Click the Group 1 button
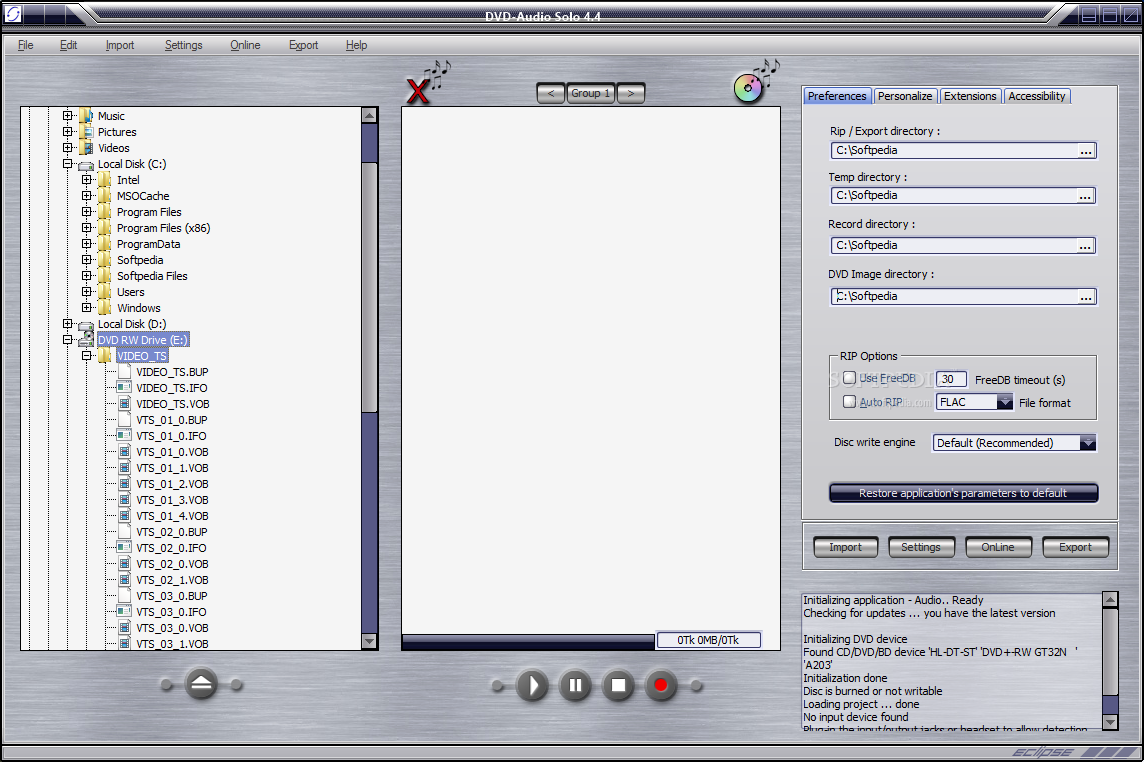This screenshot has height=762, width=1144. point(591,93)
